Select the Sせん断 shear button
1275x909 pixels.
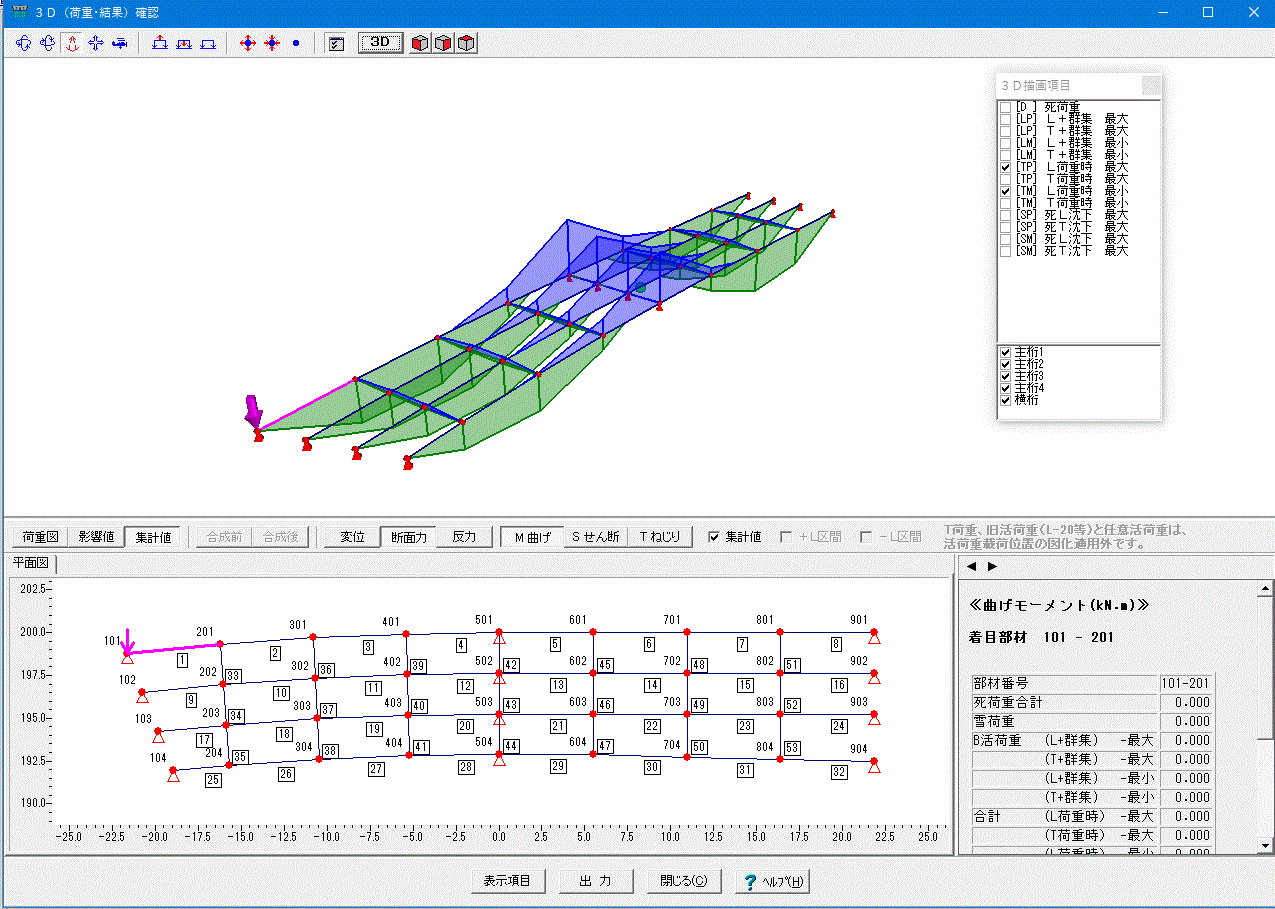pyautogui.click(x=596, y=537)
